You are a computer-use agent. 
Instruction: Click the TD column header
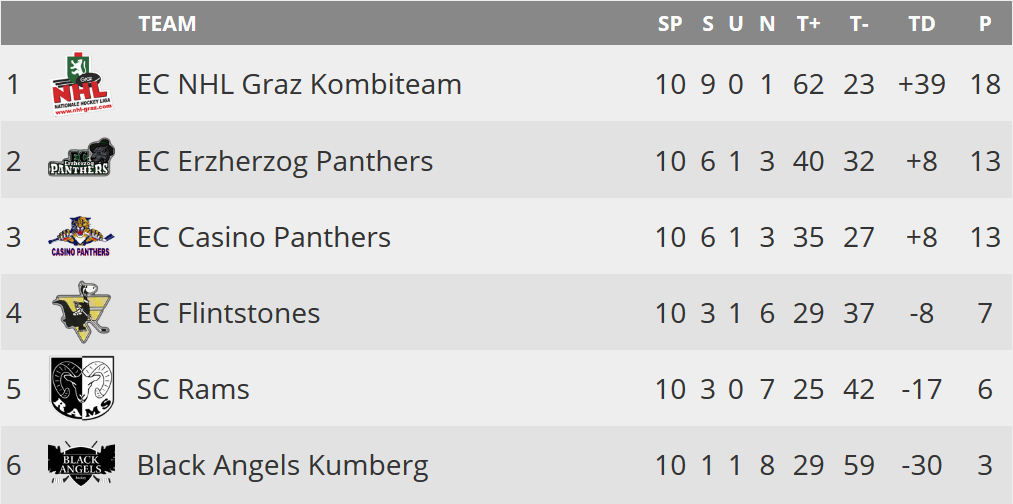click(922, 24)
